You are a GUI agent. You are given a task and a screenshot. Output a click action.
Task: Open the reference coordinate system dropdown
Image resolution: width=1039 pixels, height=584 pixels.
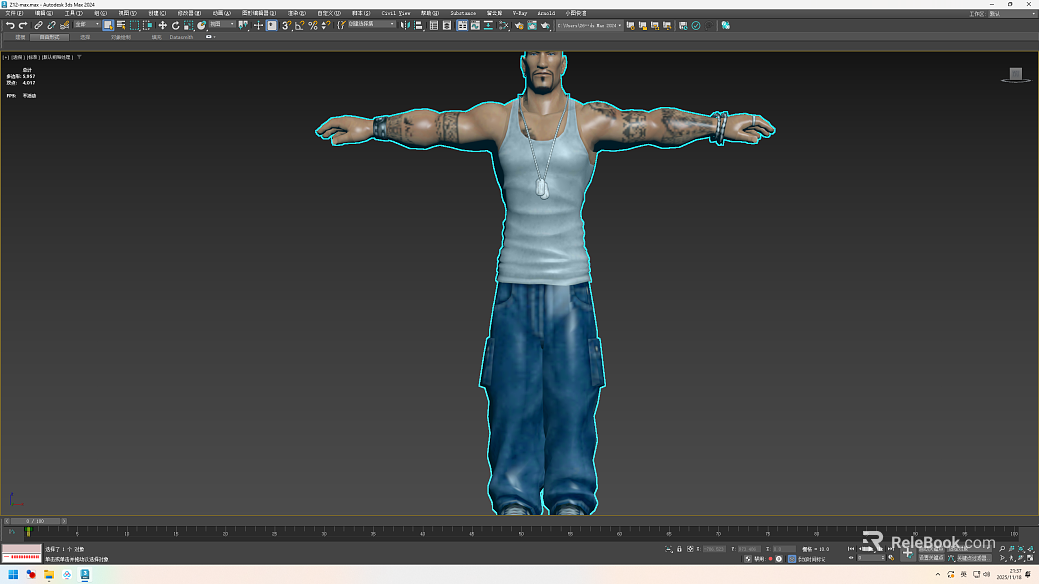coord(222,24)
